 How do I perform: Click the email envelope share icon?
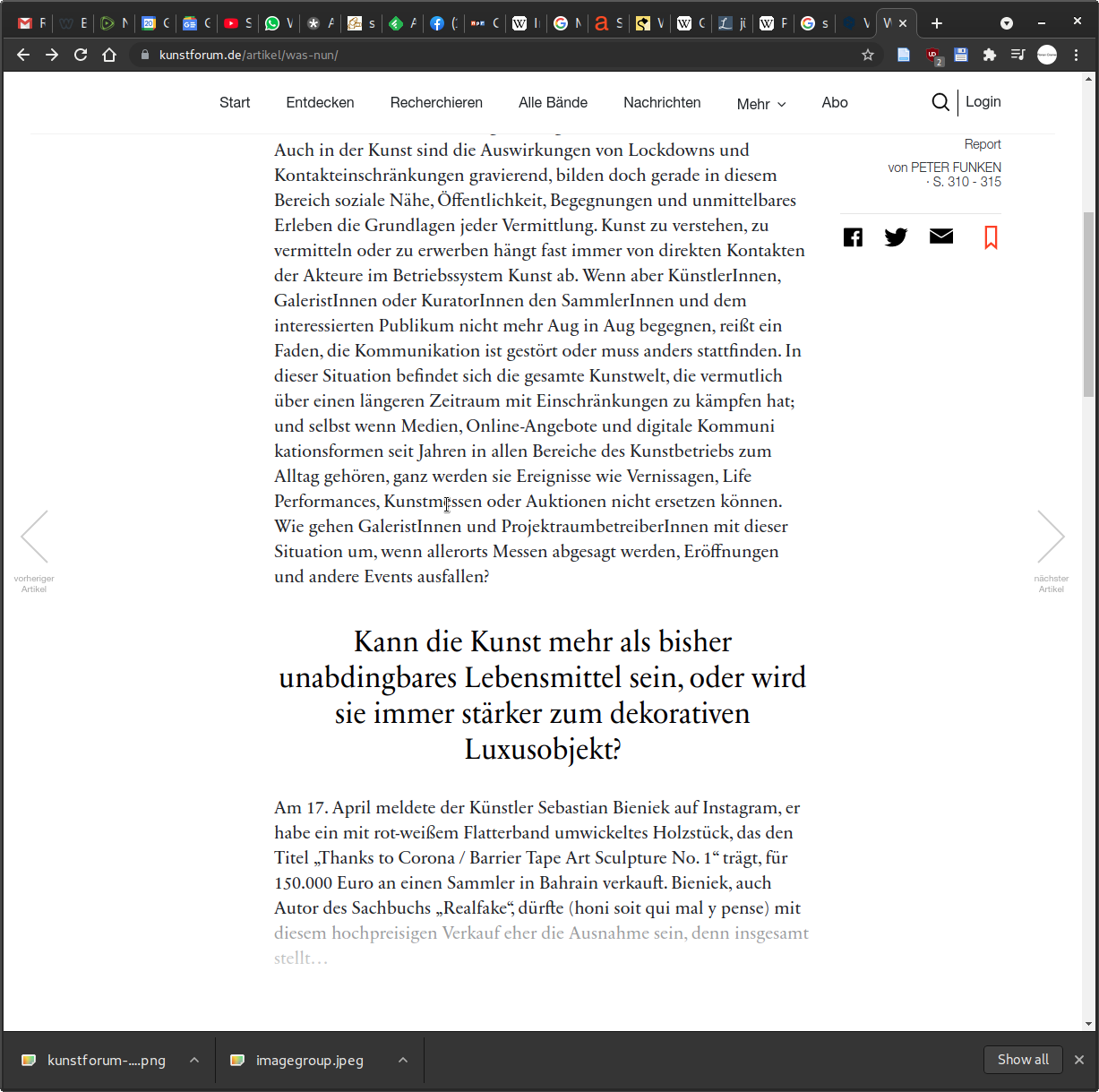point(940,236)
